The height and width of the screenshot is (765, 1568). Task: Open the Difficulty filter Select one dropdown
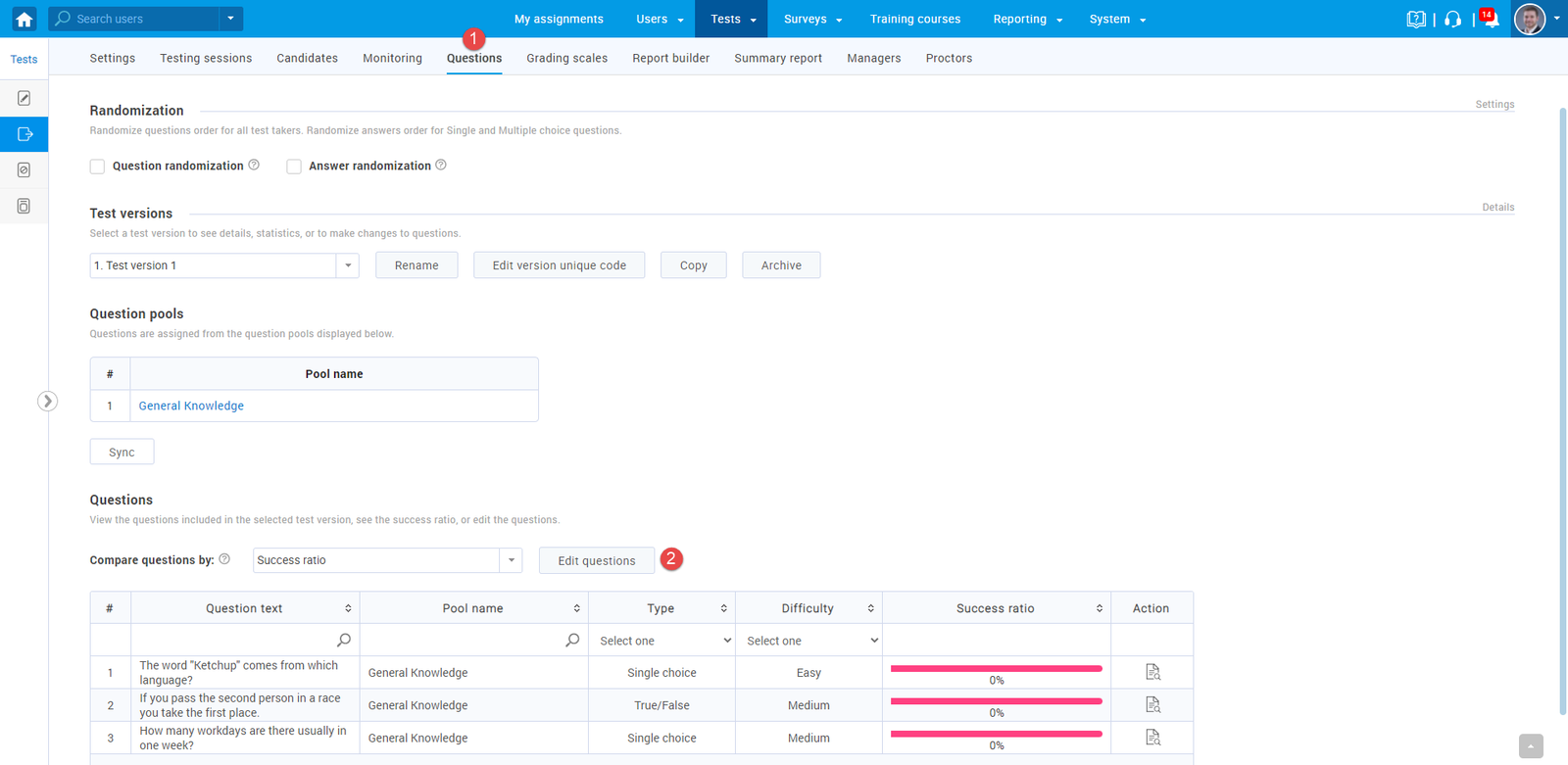[x=808, y=641]
